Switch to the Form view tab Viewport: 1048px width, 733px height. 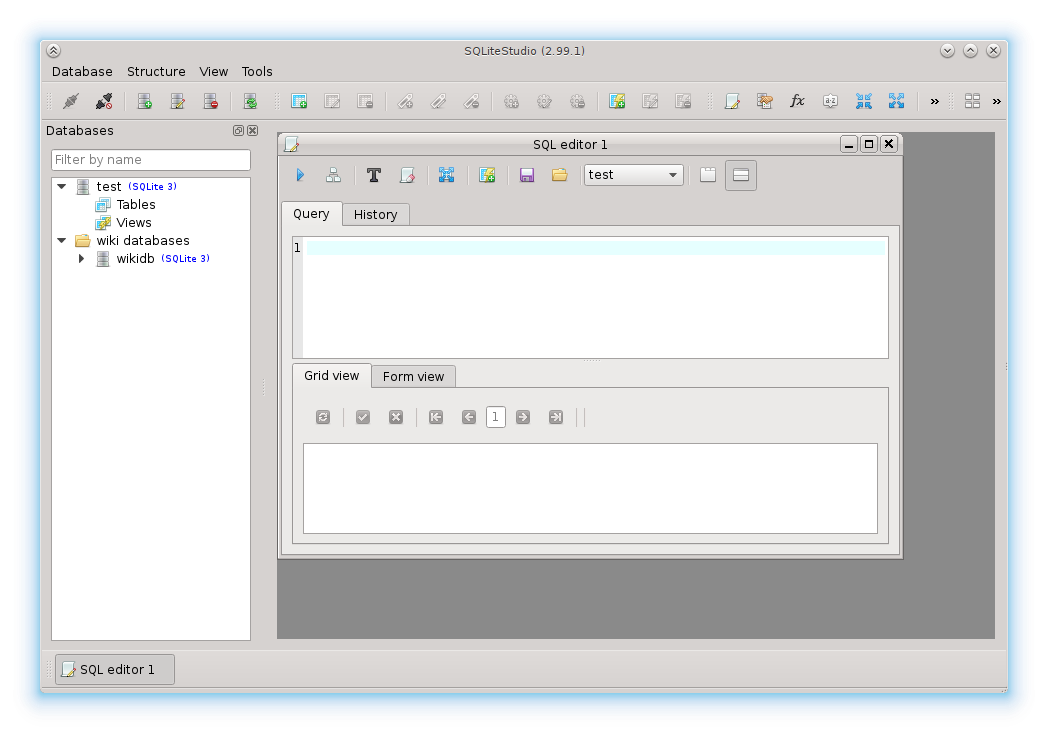coord(413,376)
